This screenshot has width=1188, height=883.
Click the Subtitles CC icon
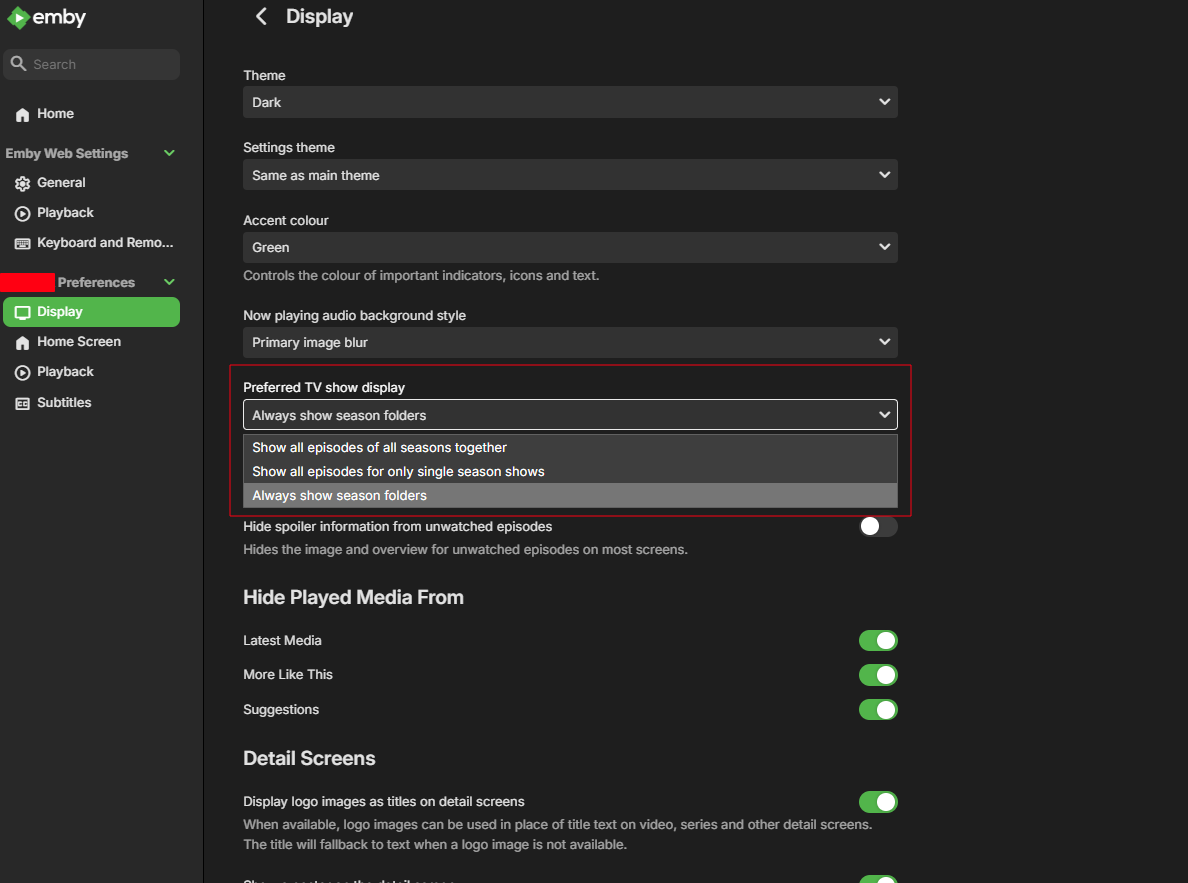pos(22,403)
